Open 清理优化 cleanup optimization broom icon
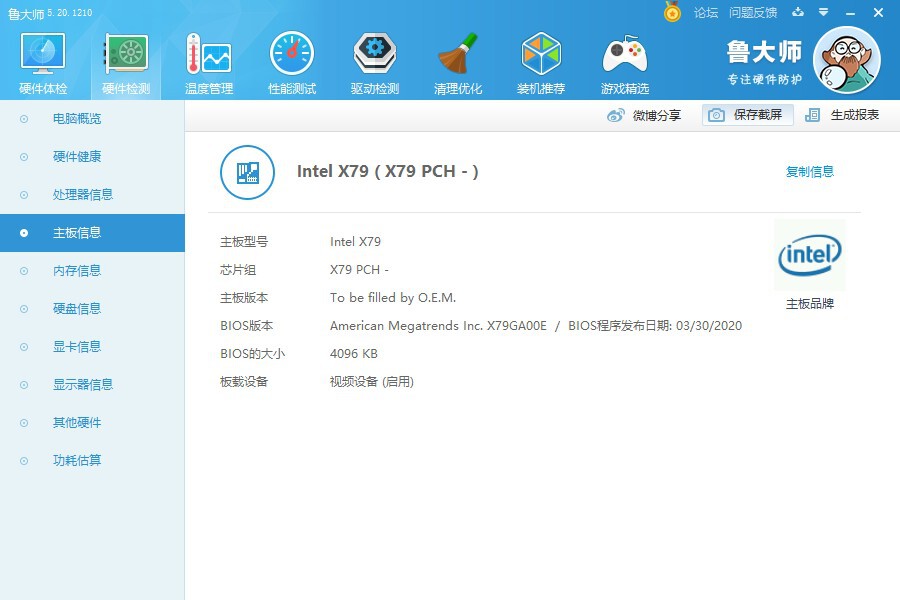 pyautogui.click(x=458, y=62)
